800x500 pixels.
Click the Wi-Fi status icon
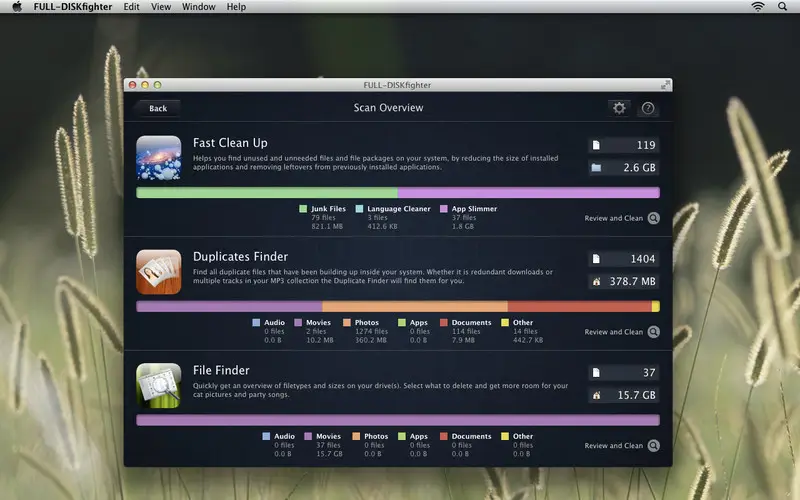point(758,7)
